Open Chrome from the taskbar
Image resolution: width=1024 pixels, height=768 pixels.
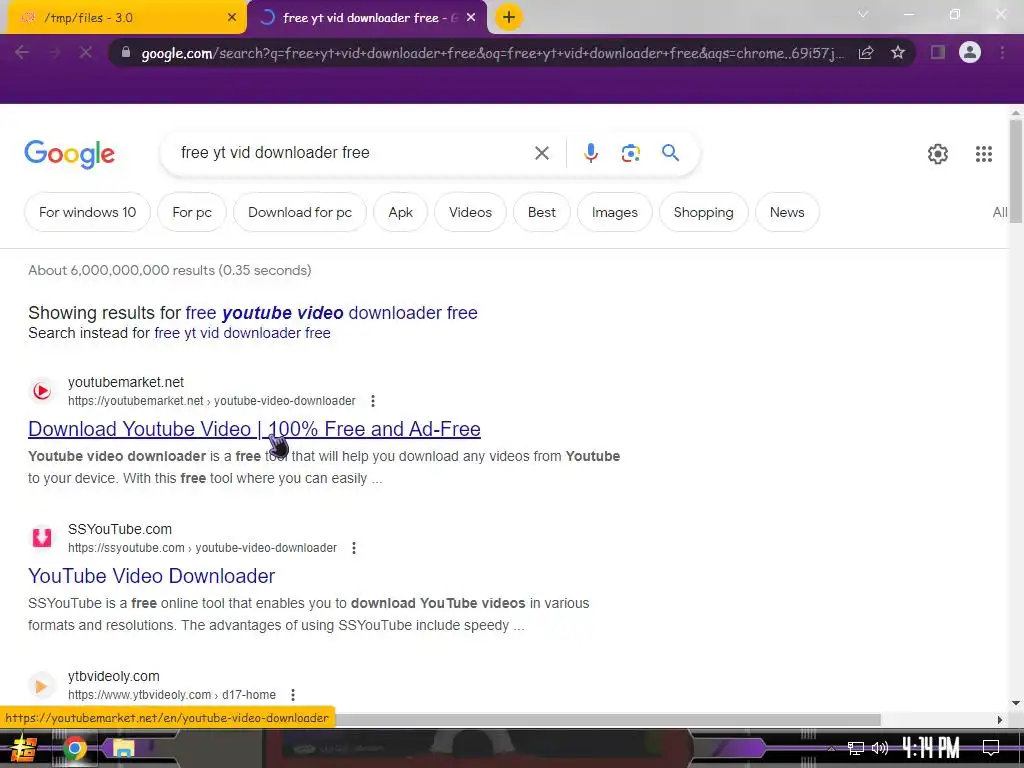coord(74,748)
